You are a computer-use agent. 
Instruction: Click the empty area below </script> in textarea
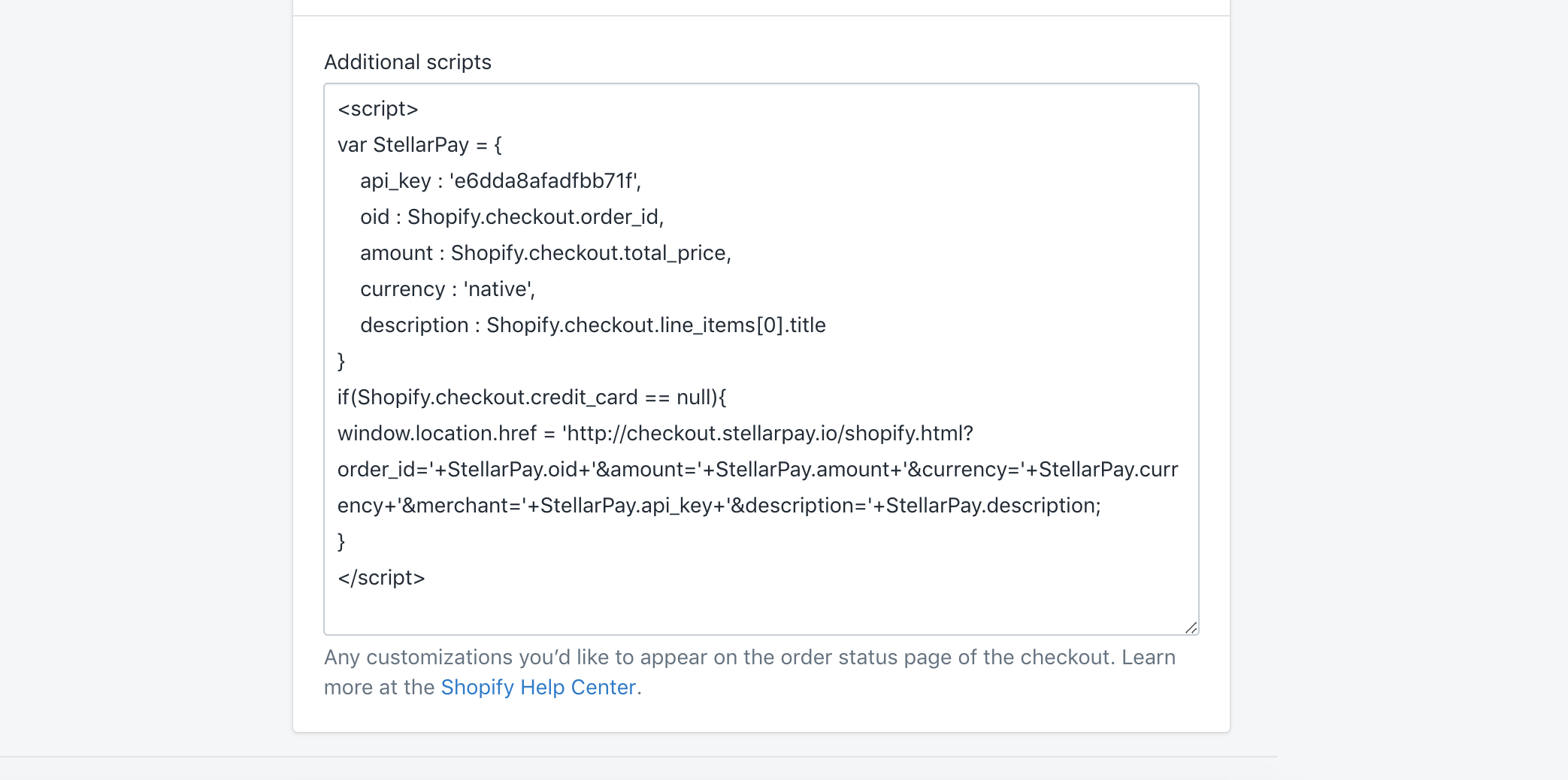[752, 610]
